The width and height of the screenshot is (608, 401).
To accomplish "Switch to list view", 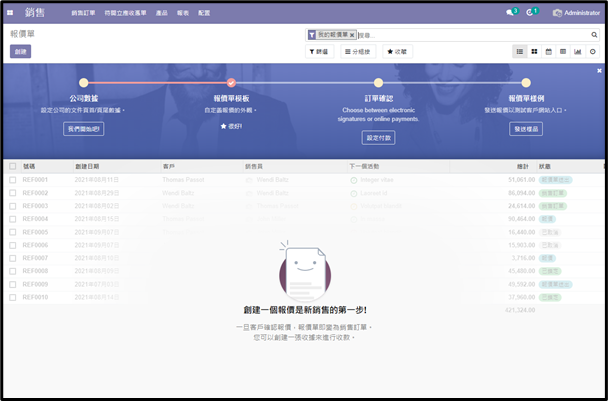I will pyautogui.click(x=520, y=52).
